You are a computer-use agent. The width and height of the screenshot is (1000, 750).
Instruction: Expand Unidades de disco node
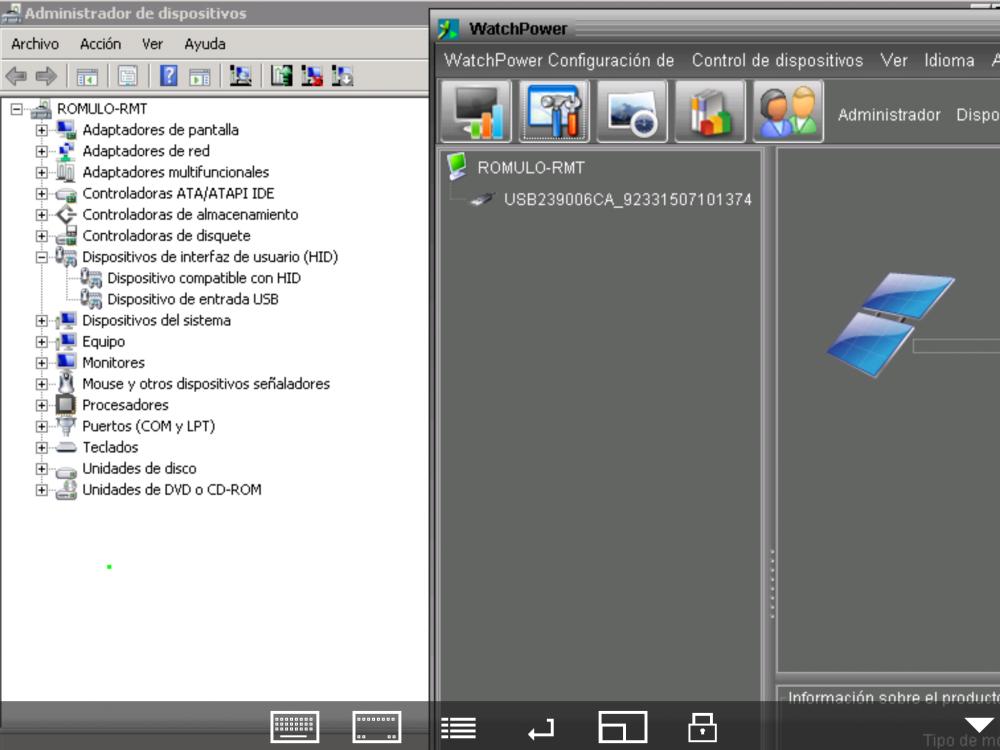[x=41, y=469]
